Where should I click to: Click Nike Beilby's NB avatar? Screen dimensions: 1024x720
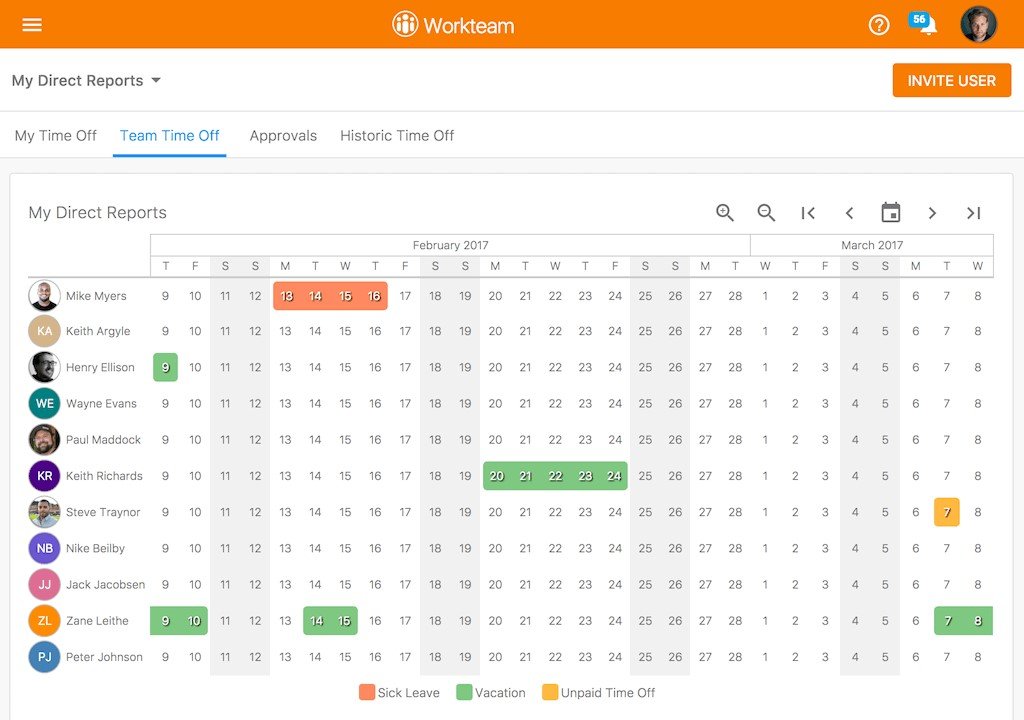pos(44,548)
